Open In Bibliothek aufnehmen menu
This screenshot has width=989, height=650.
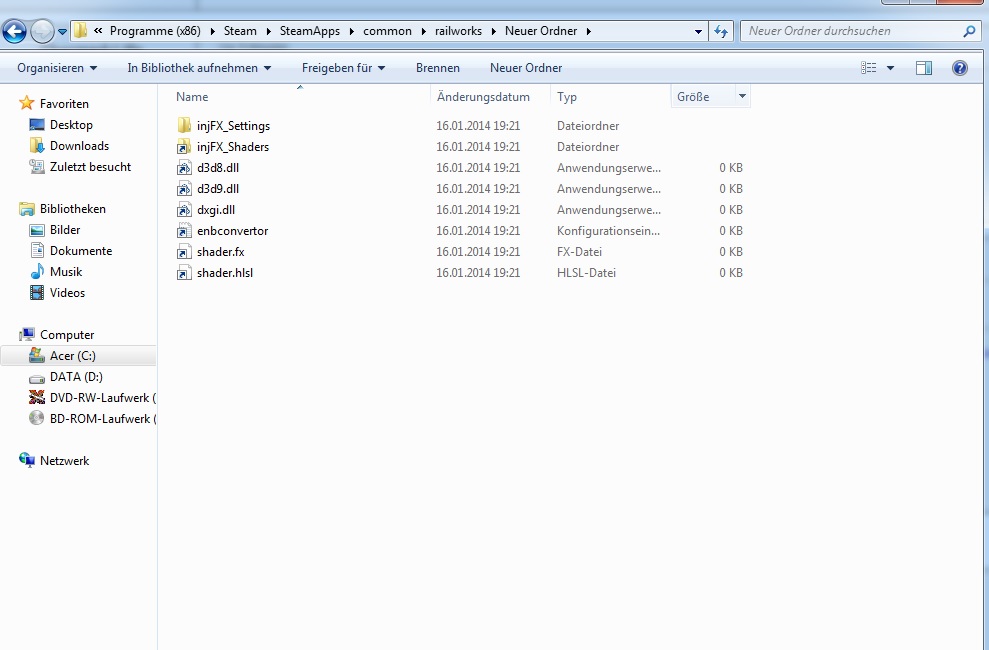click(199, 67)
